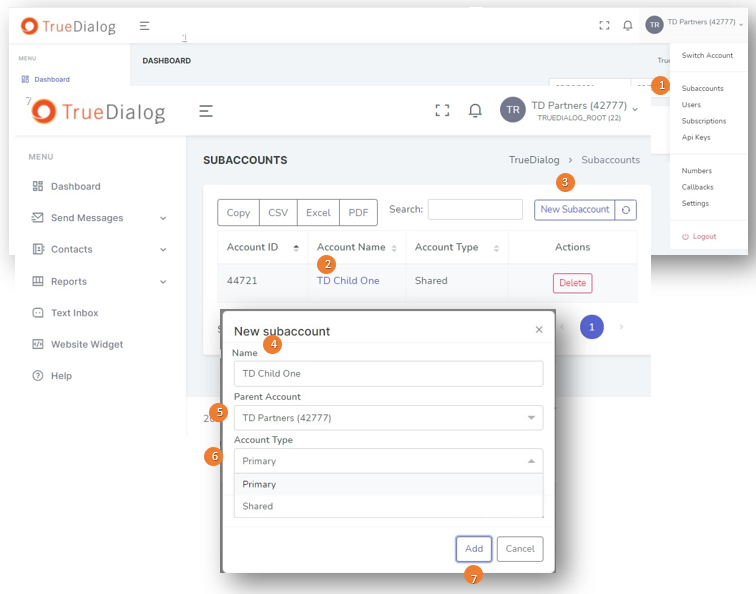Screen dimensions: 756x594
Task: Click the Search input field
Action: [475, 209]
